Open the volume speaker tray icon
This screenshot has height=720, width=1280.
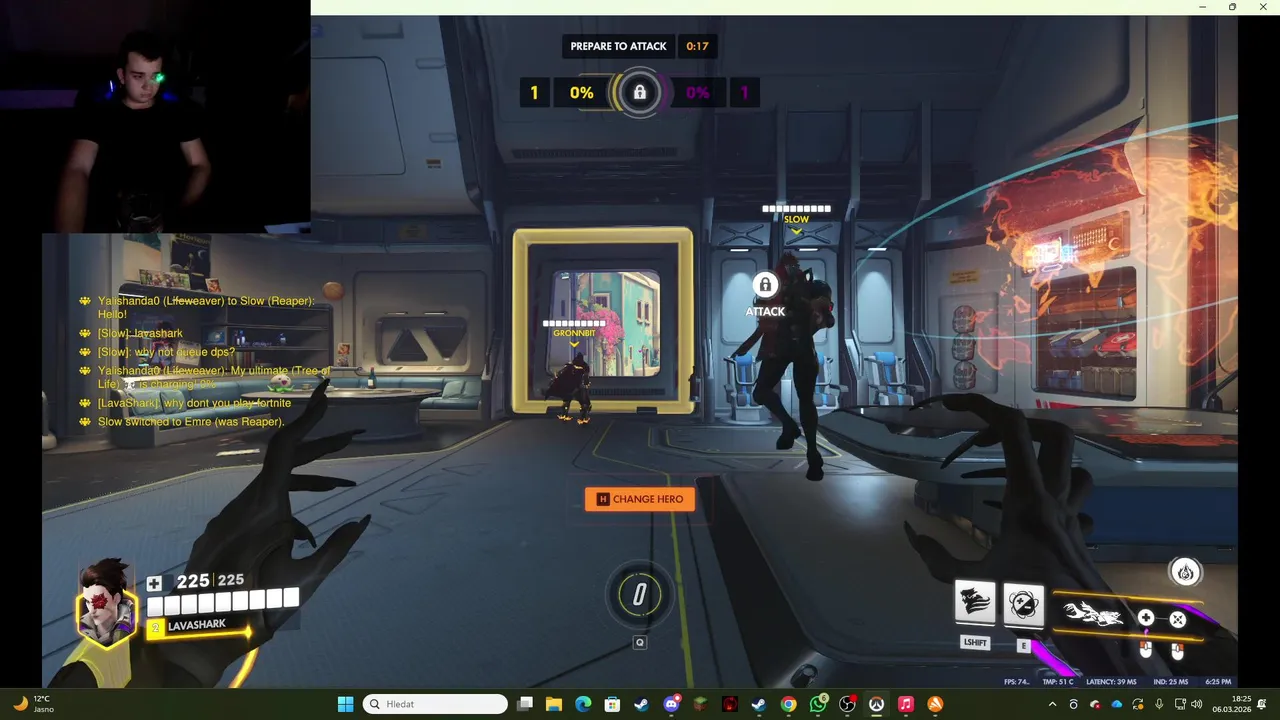[x=1197, y=704]
